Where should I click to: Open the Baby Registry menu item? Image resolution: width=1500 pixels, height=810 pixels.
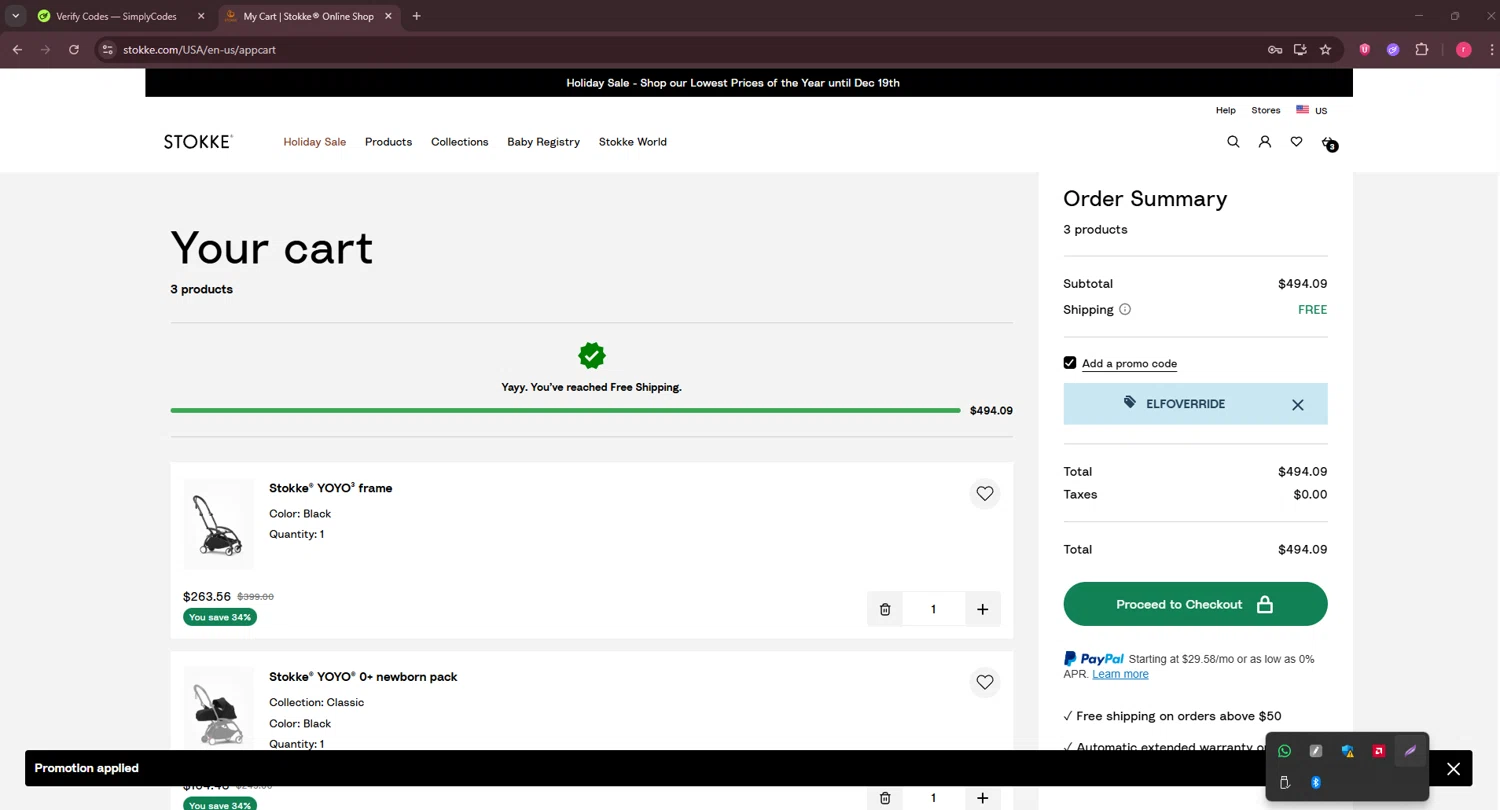point(543,142)
